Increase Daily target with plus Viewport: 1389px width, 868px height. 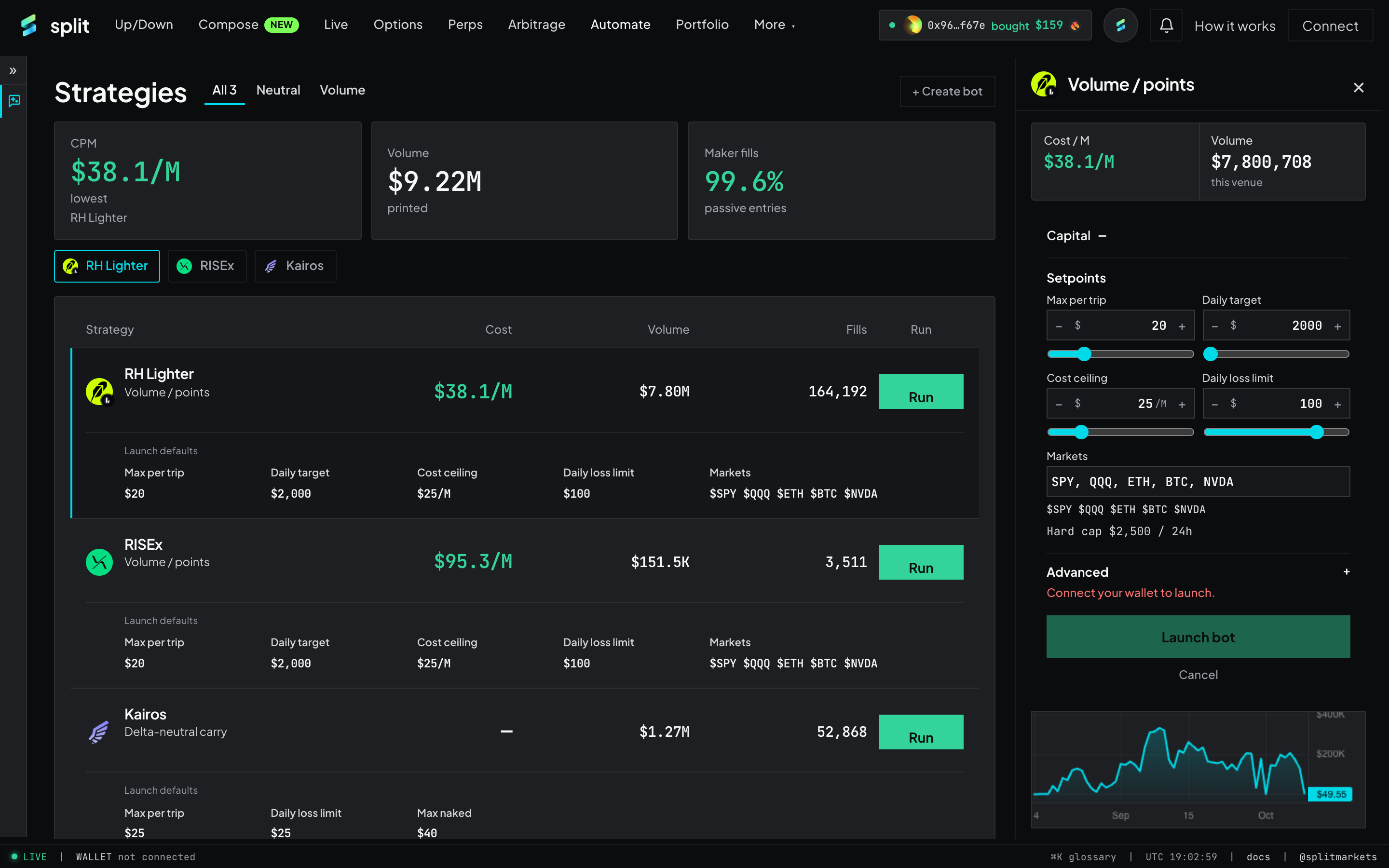(1337, 326)
